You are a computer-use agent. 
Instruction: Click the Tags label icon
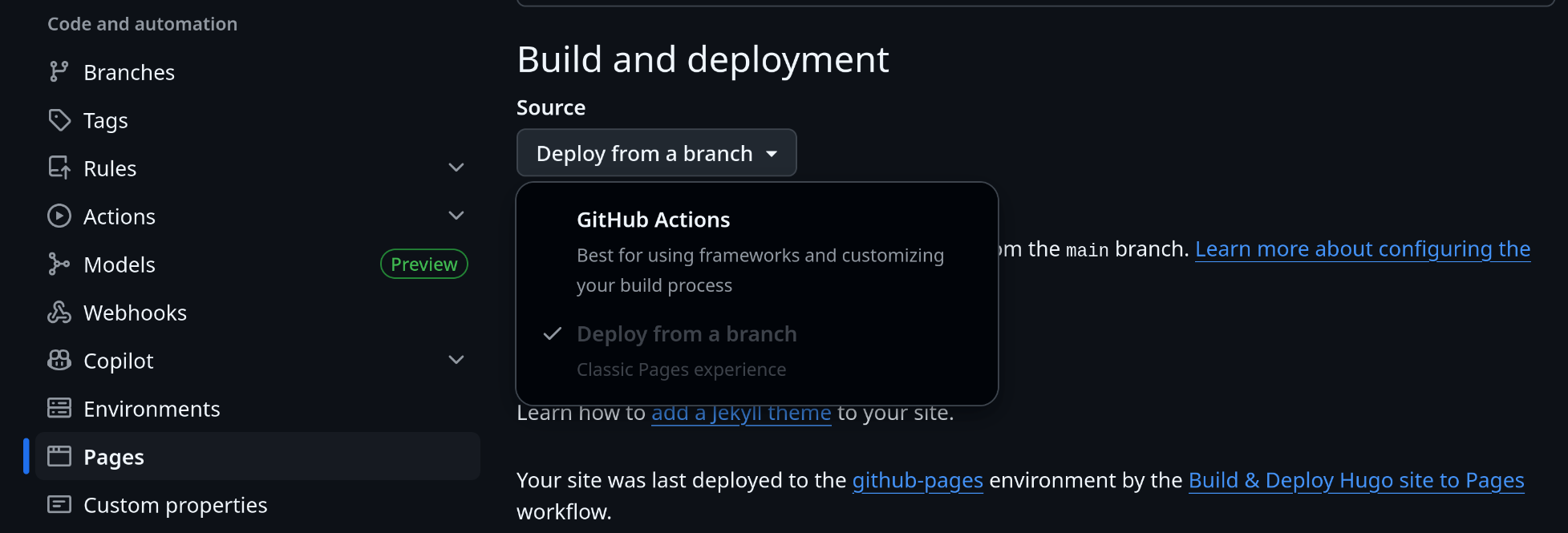point(59,120)
